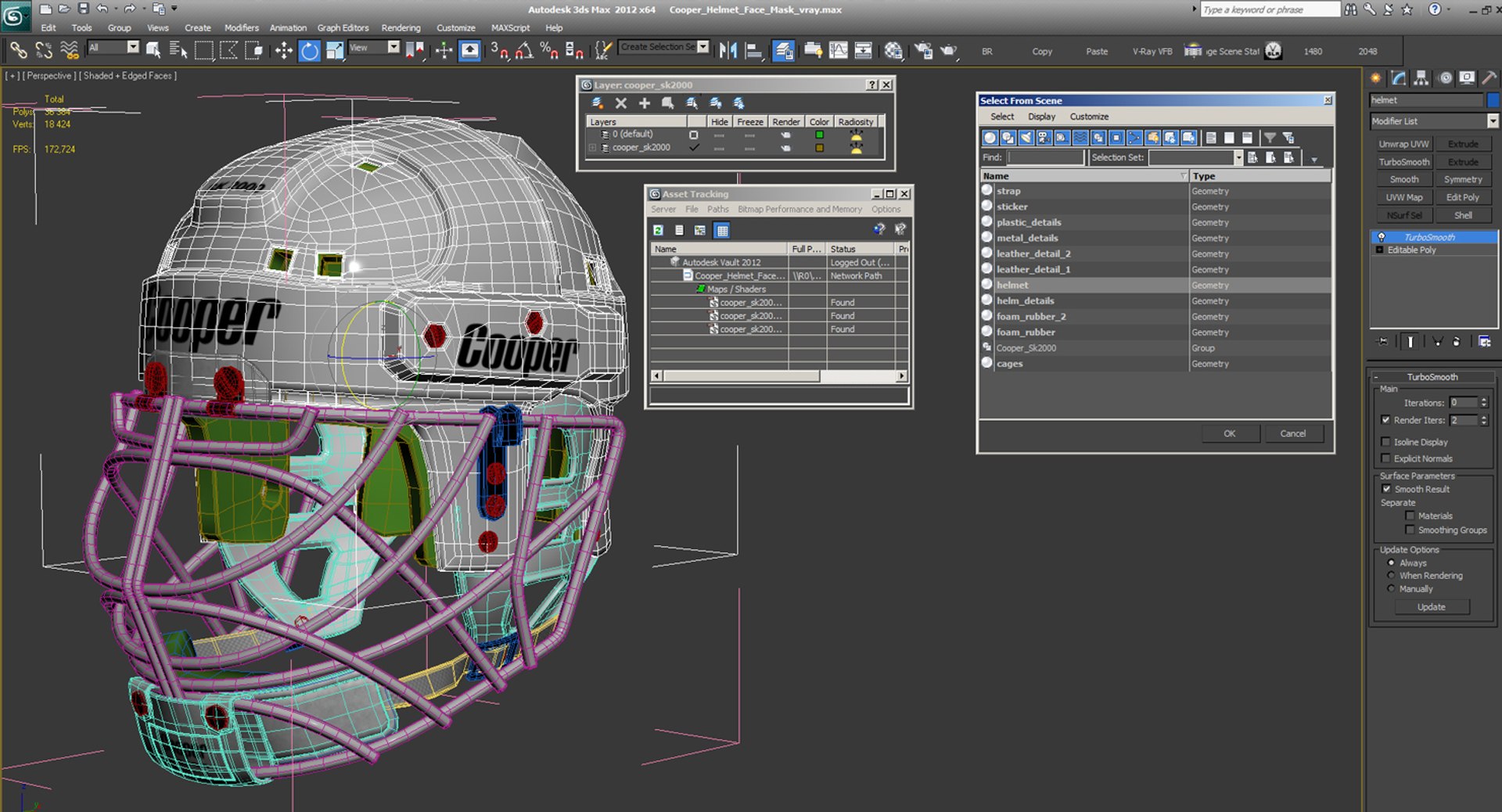Toggle Percent Snap in main toolbar

pyautogui.click(x=549, y=51)
